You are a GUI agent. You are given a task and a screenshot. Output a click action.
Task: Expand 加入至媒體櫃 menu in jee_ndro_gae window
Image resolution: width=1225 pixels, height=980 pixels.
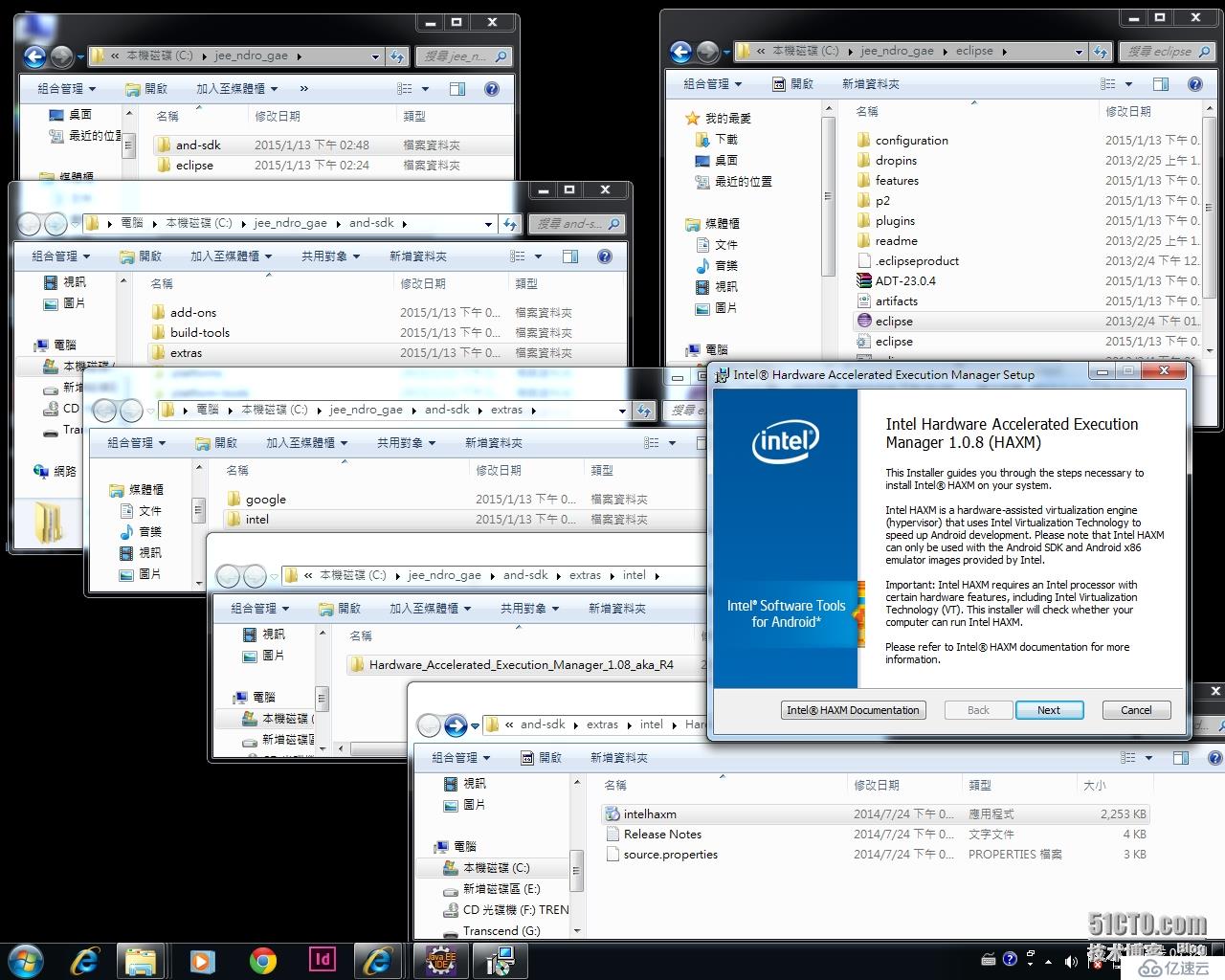pos(236,89)
